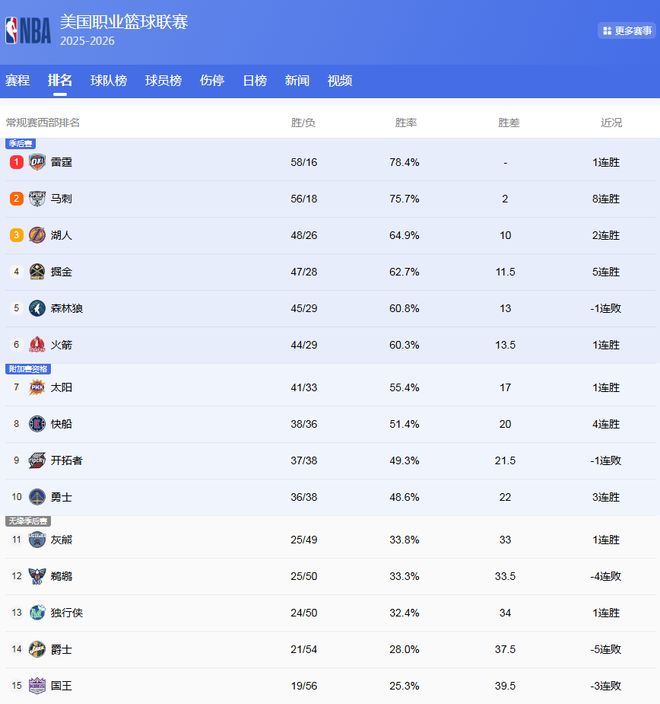The width and height of the screenshot is (660, 704).
Task: Click the Spurs (马刺) team logo
Action: 37,199
